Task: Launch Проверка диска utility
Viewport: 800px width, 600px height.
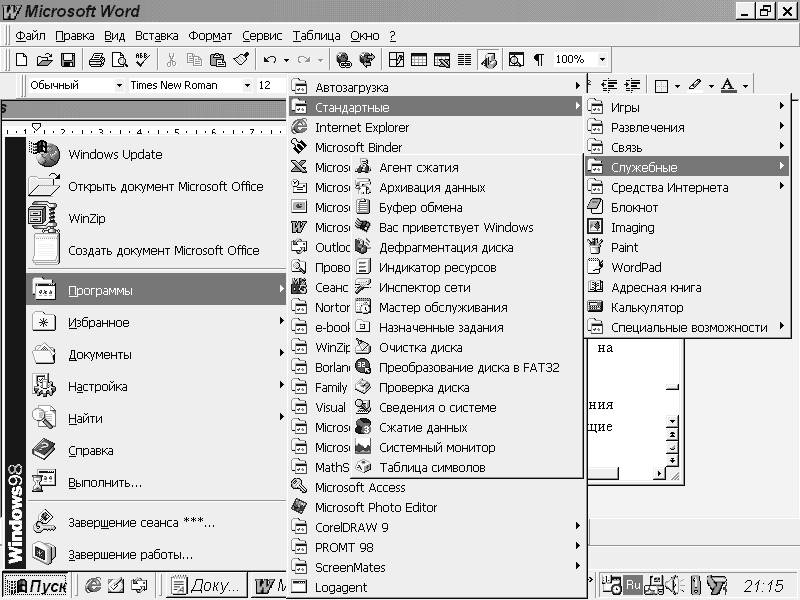Action: tap(467, 387)
